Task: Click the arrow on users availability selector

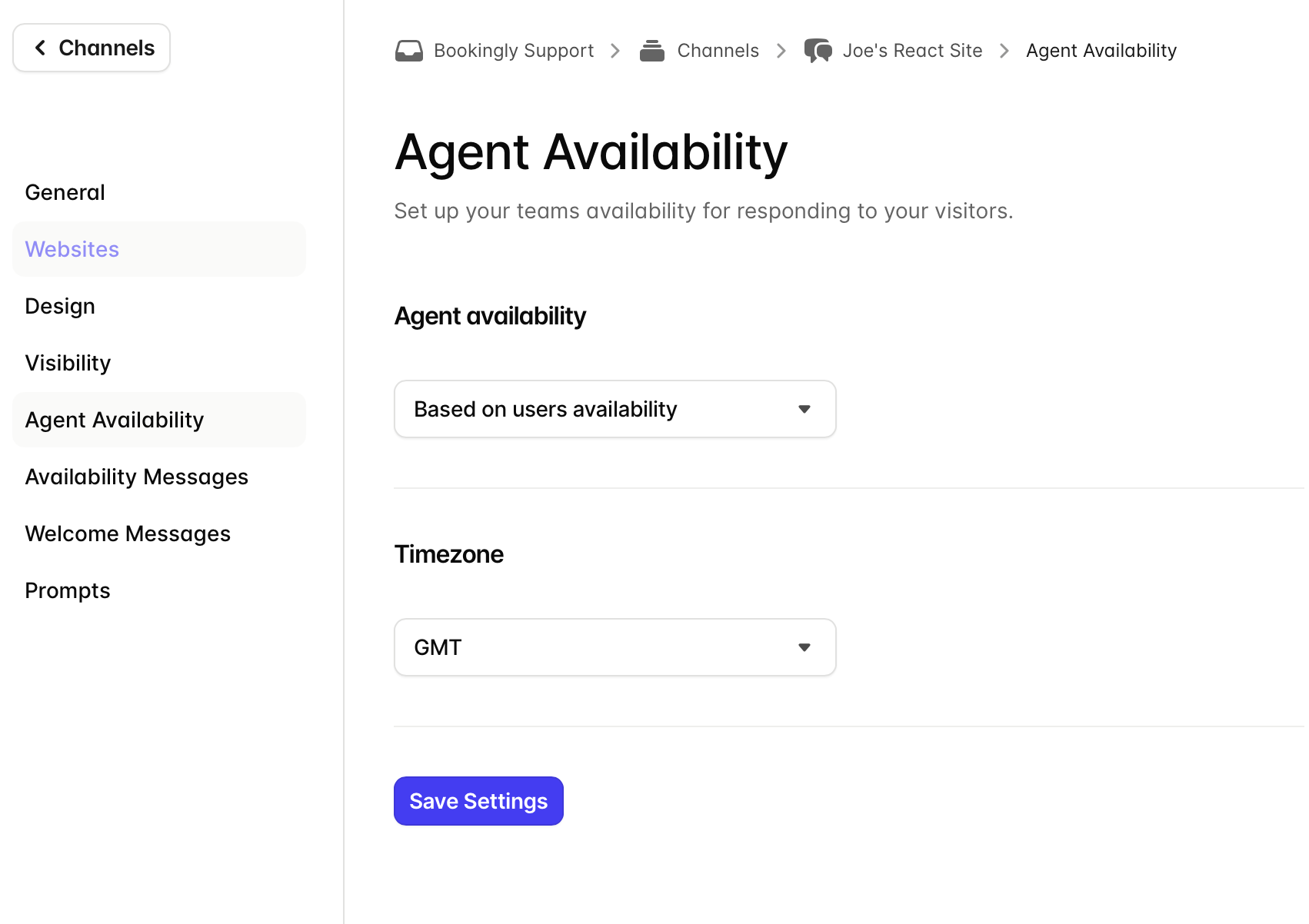Action: [x=804, y=409]
